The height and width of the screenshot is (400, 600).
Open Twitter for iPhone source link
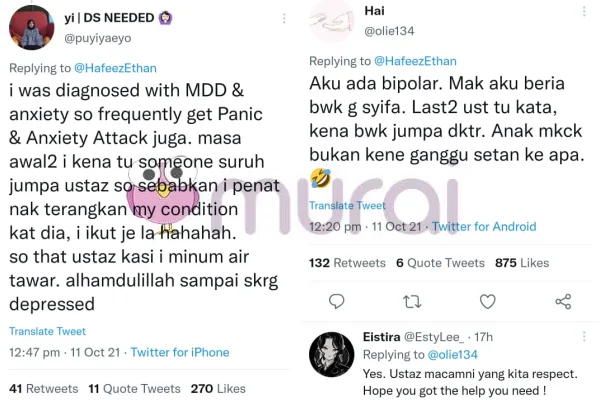[x=180, y=352]
